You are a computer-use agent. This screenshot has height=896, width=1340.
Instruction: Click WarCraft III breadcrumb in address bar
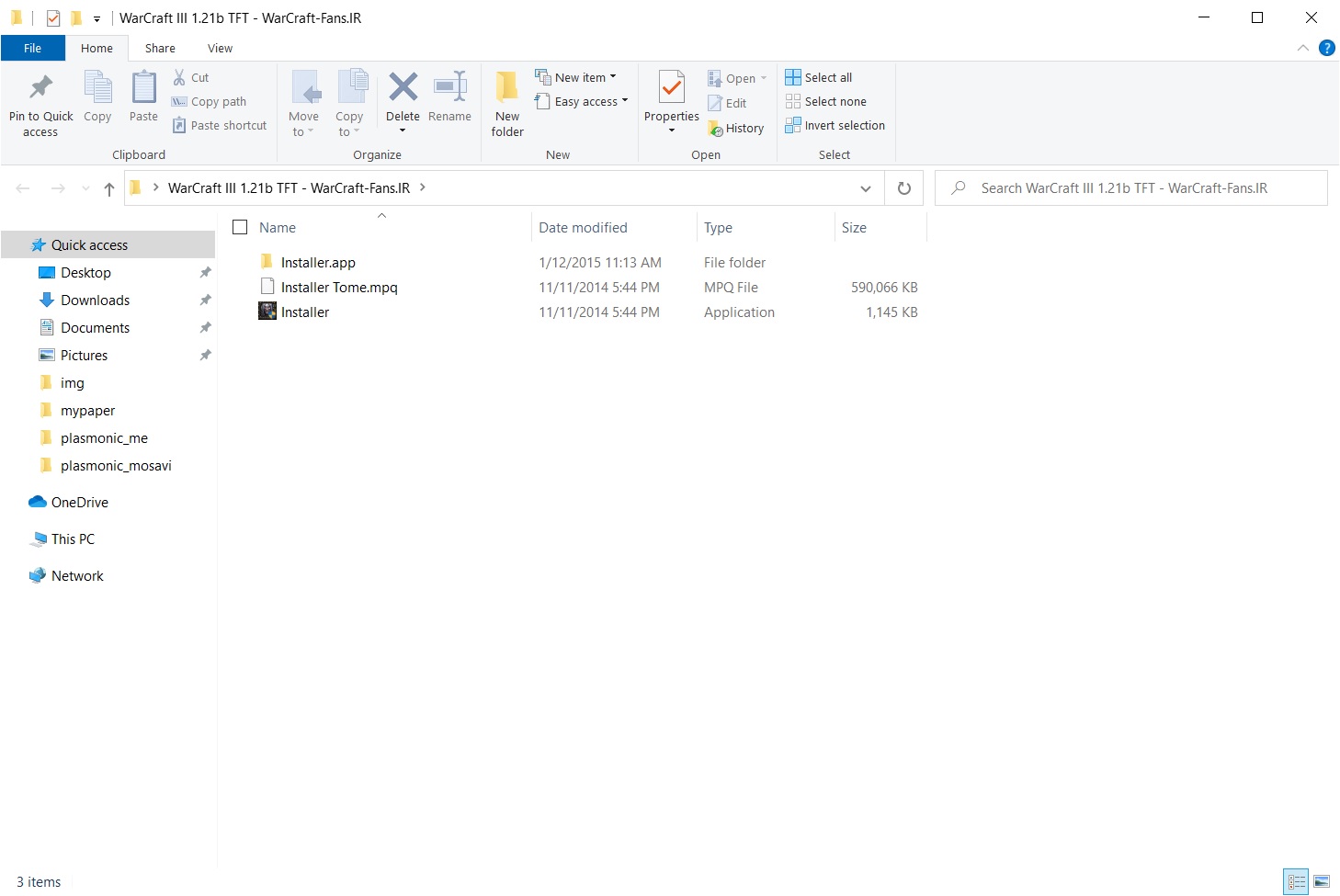pyautogui.click(x=289, y=188)
